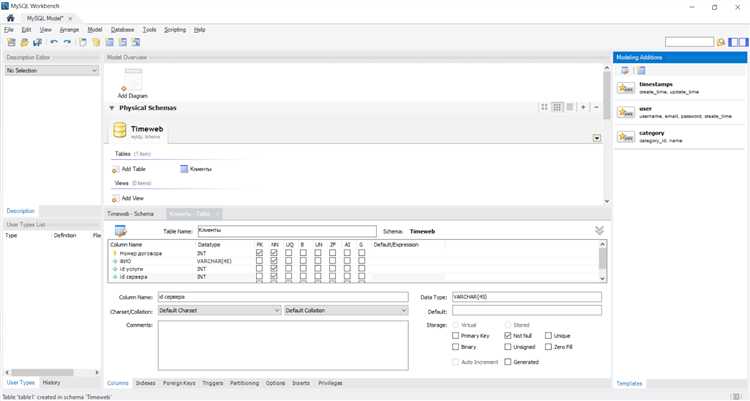Open the File menu
Image resolution: width=750 pixels, height=401 pixels.
9,30
